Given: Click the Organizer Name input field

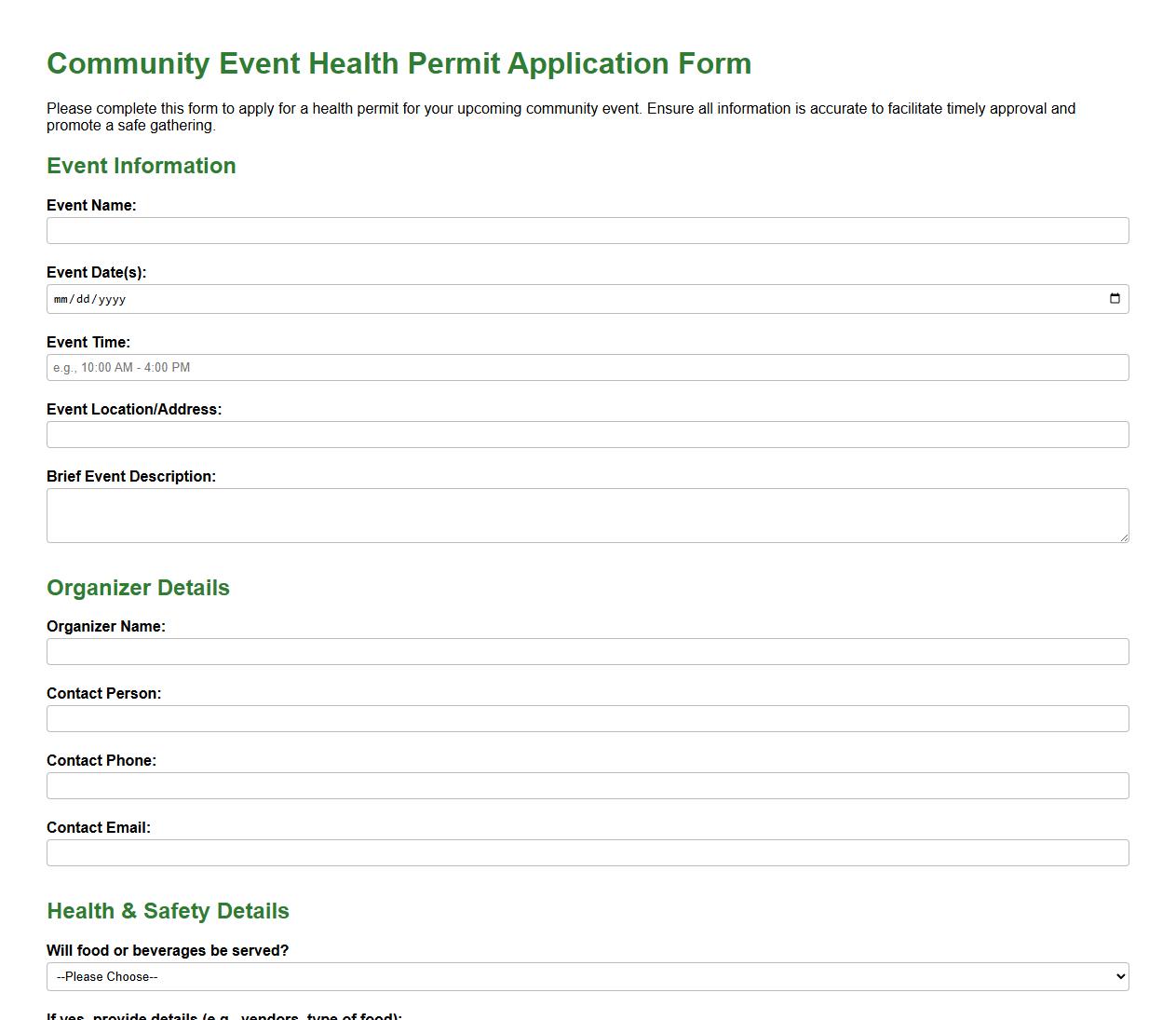Looking at the screenshot, I should [587, 651].
